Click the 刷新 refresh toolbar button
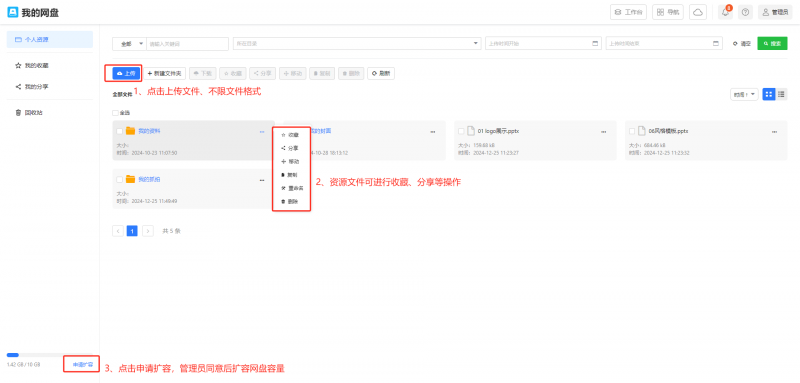The height and width of the screenshot is (383, 800). [381, 73]
